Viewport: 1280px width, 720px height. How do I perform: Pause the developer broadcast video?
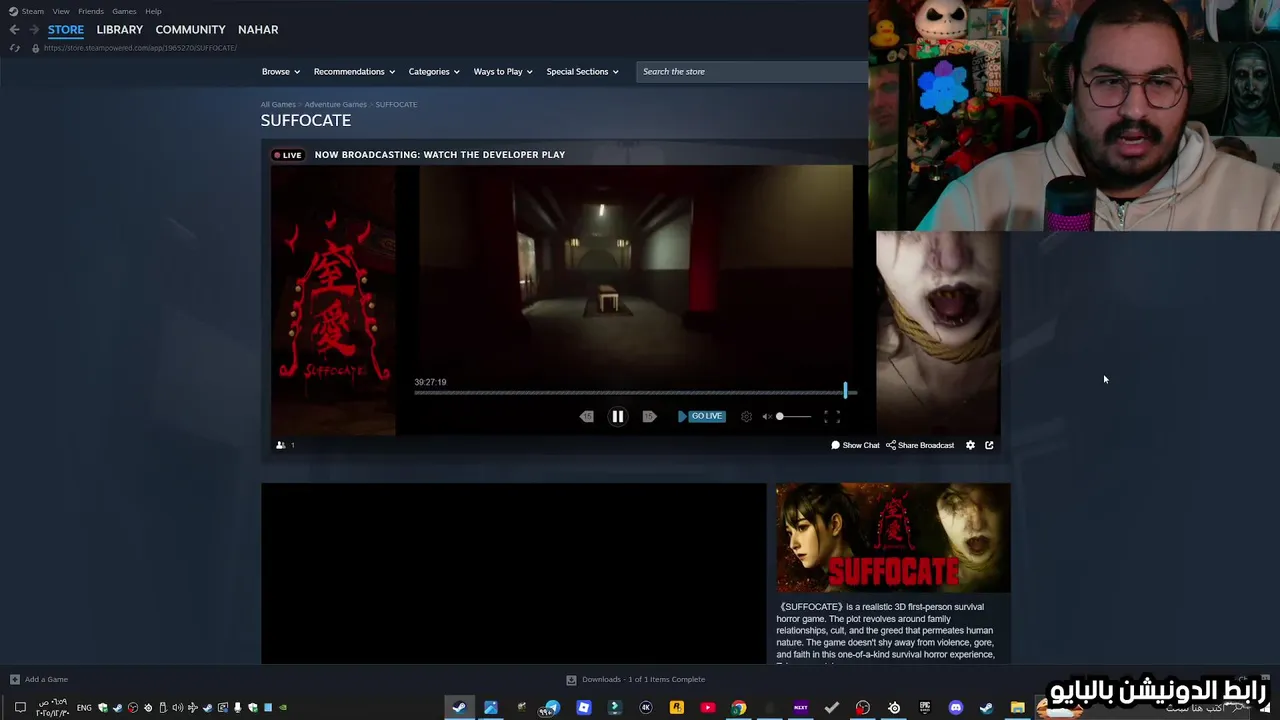[618, 417]
